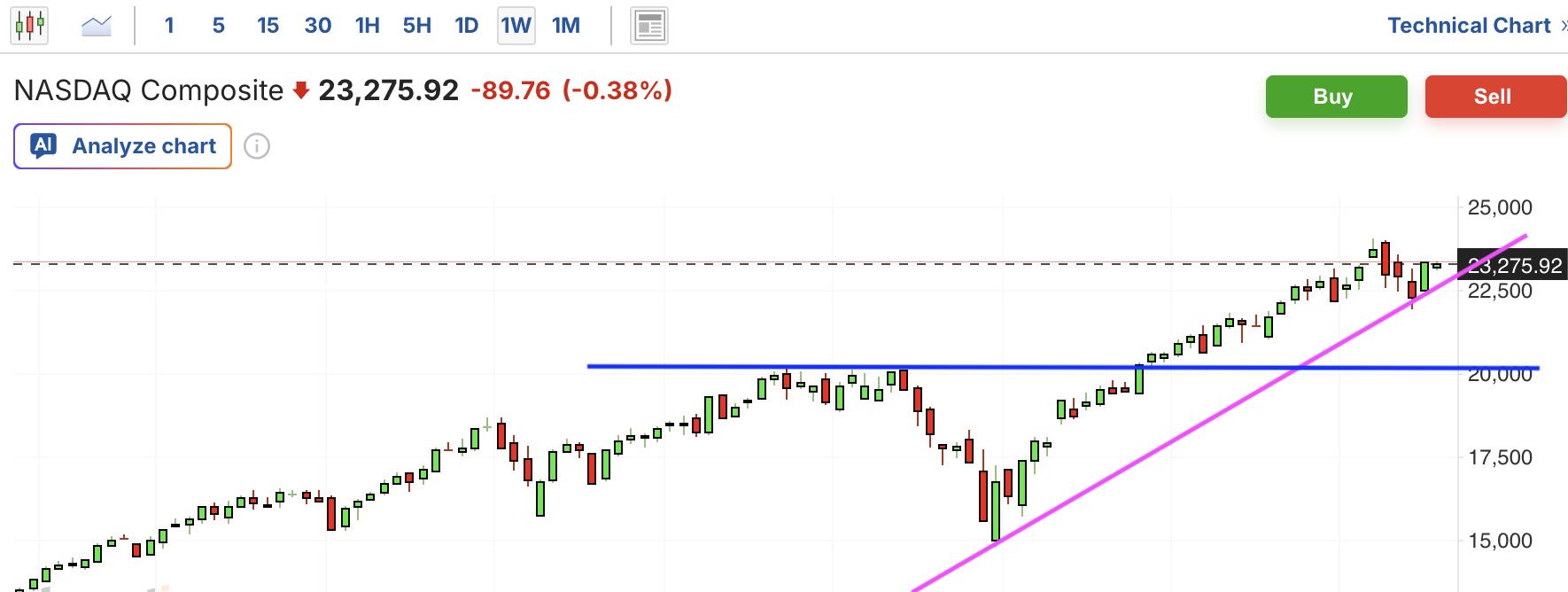
Task: Select the 15 minute timeframe
Action: (x=268, y=26)
